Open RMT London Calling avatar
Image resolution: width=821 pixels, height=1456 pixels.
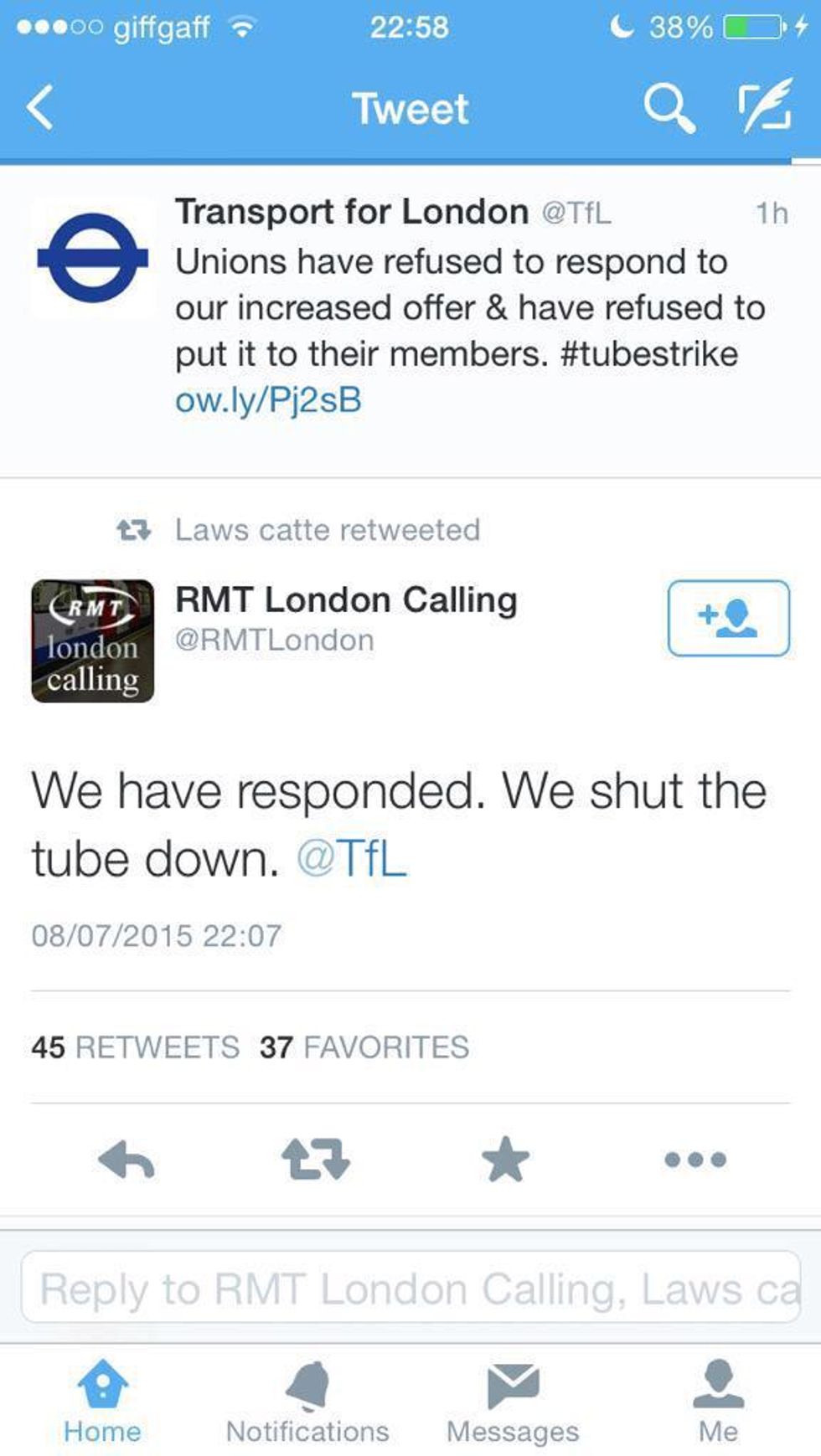pos(92,641)
